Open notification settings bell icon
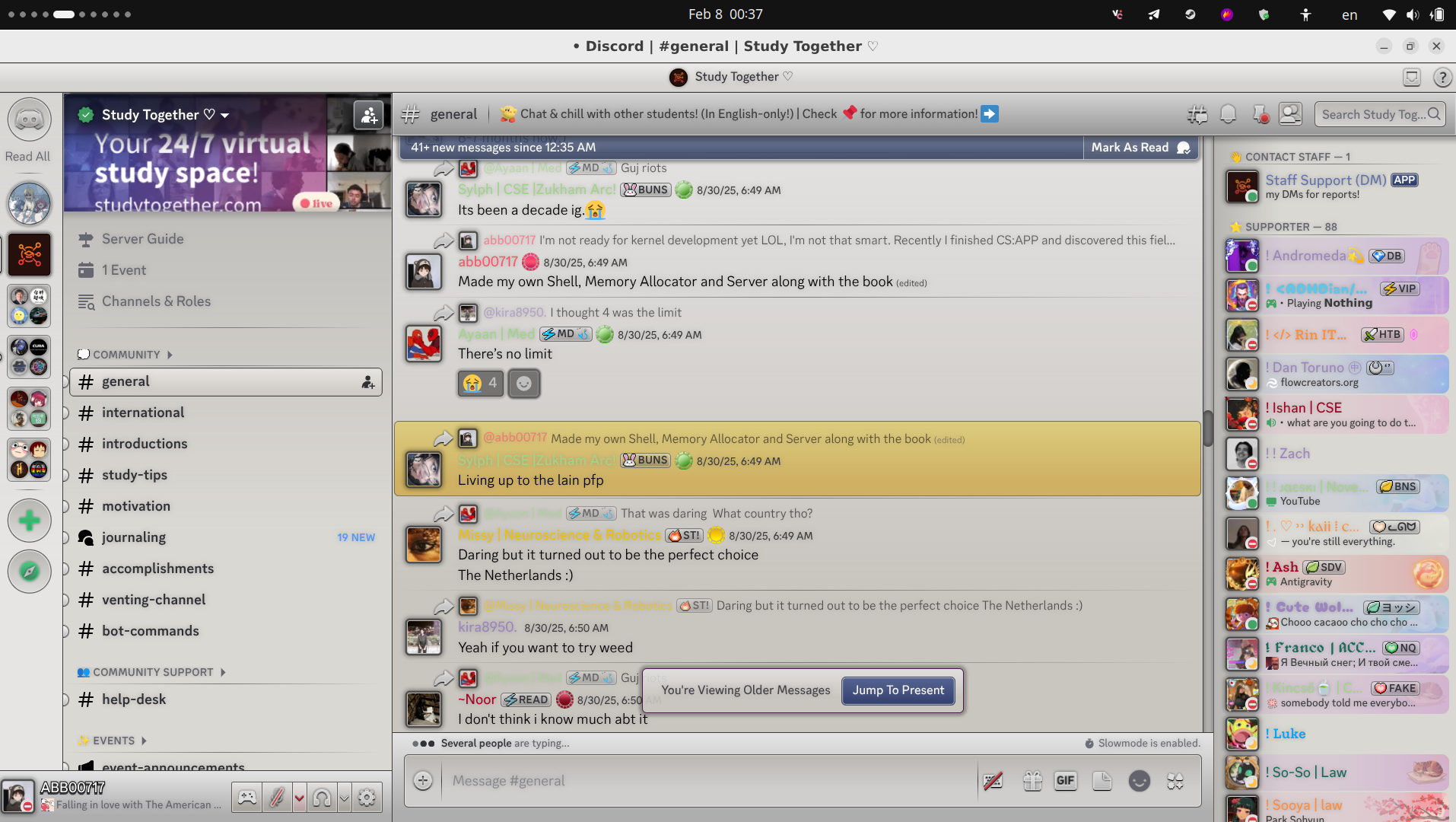This screenshot has width=1456, height=822. pos(1228,114)
